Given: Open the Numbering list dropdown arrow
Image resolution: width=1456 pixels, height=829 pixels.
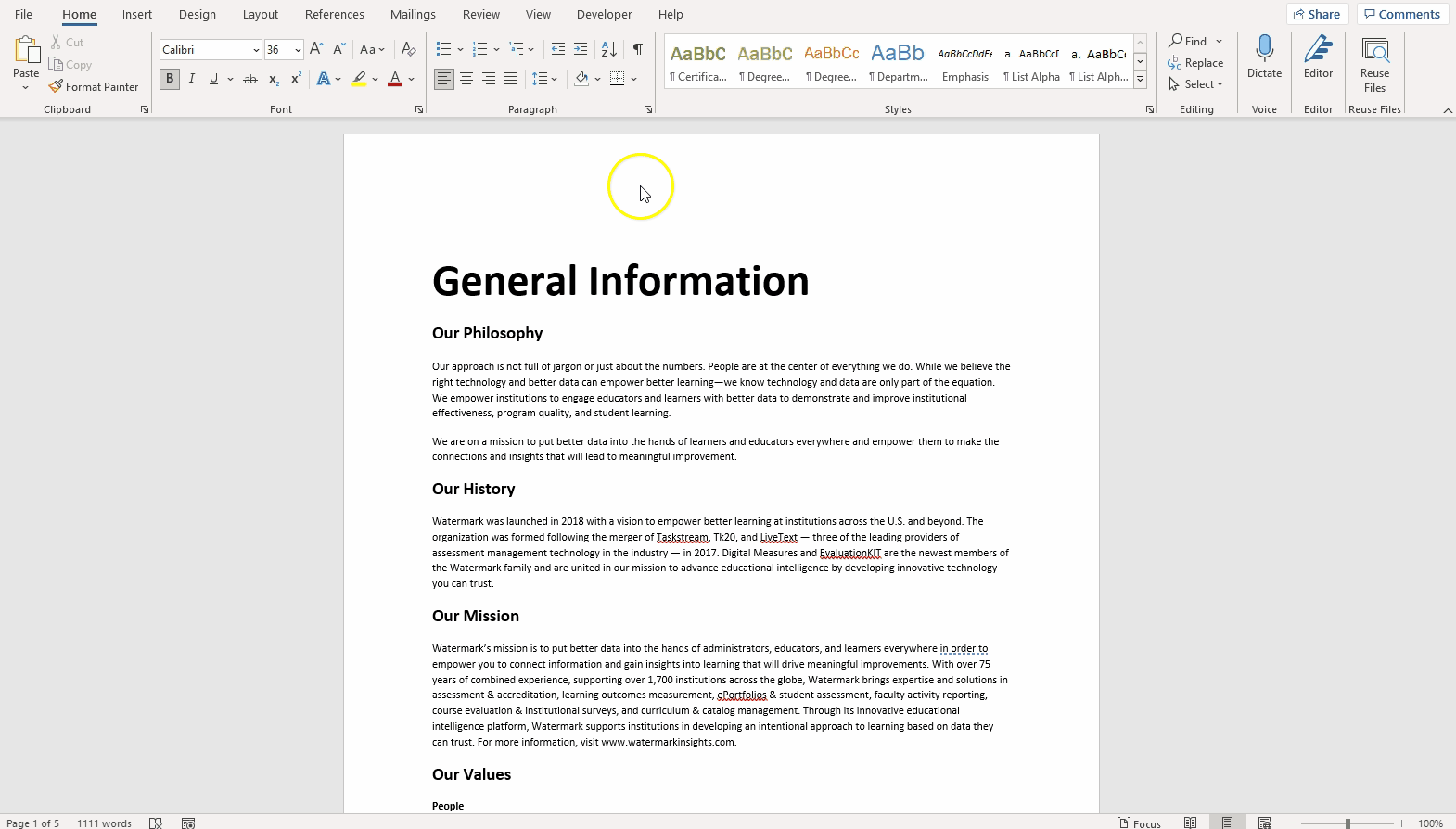Looking at the screenshot, I should point(497,49).
